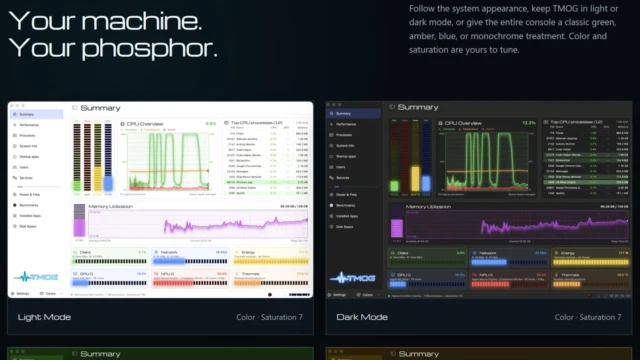
Task: Click System Info icon in Dark Mode sidebar
Action: [331, 146]
